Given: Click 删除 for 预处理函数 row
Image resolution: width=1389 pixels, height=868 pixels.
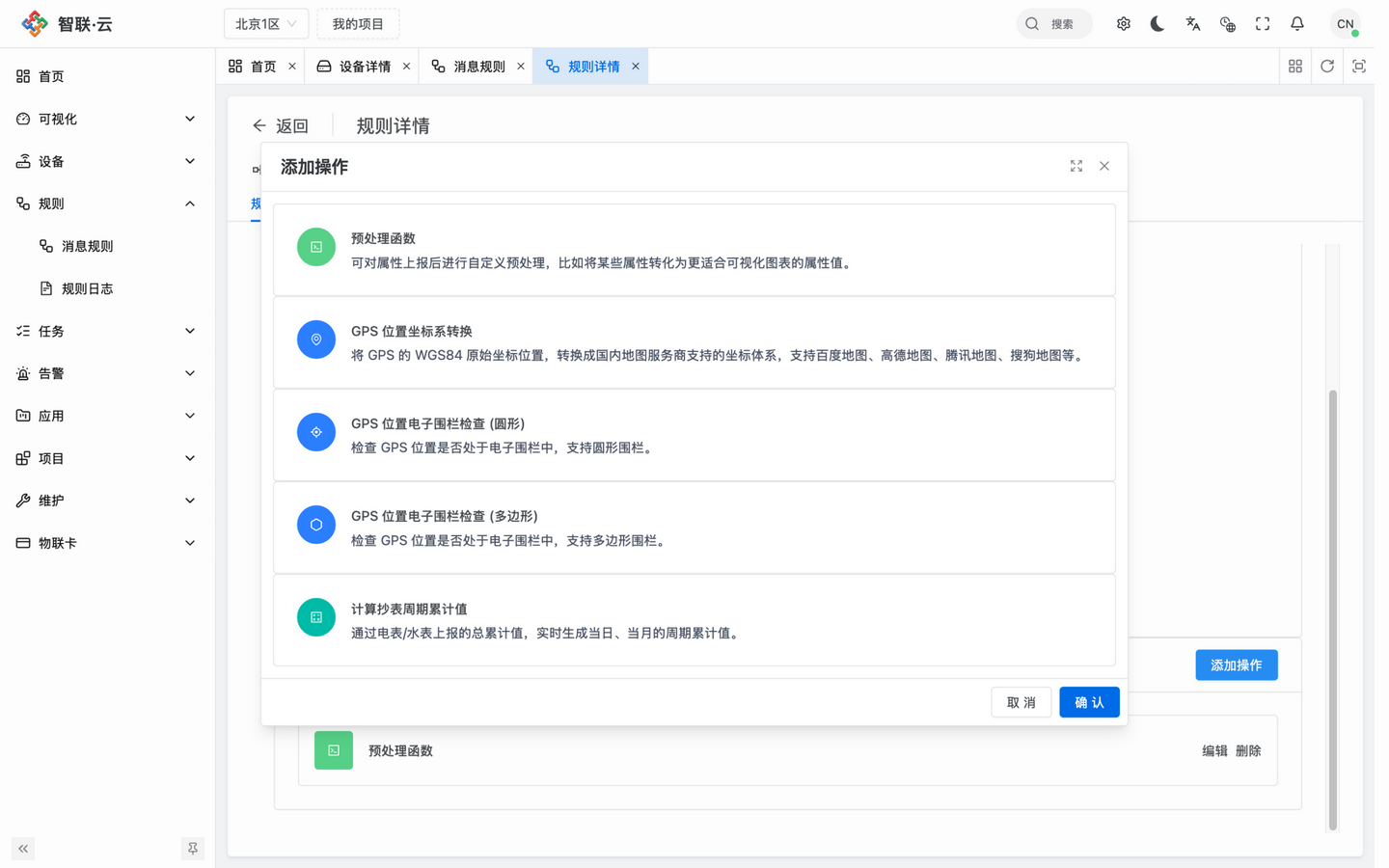Looking at the screenshot, I should (x=1248, y=750).
